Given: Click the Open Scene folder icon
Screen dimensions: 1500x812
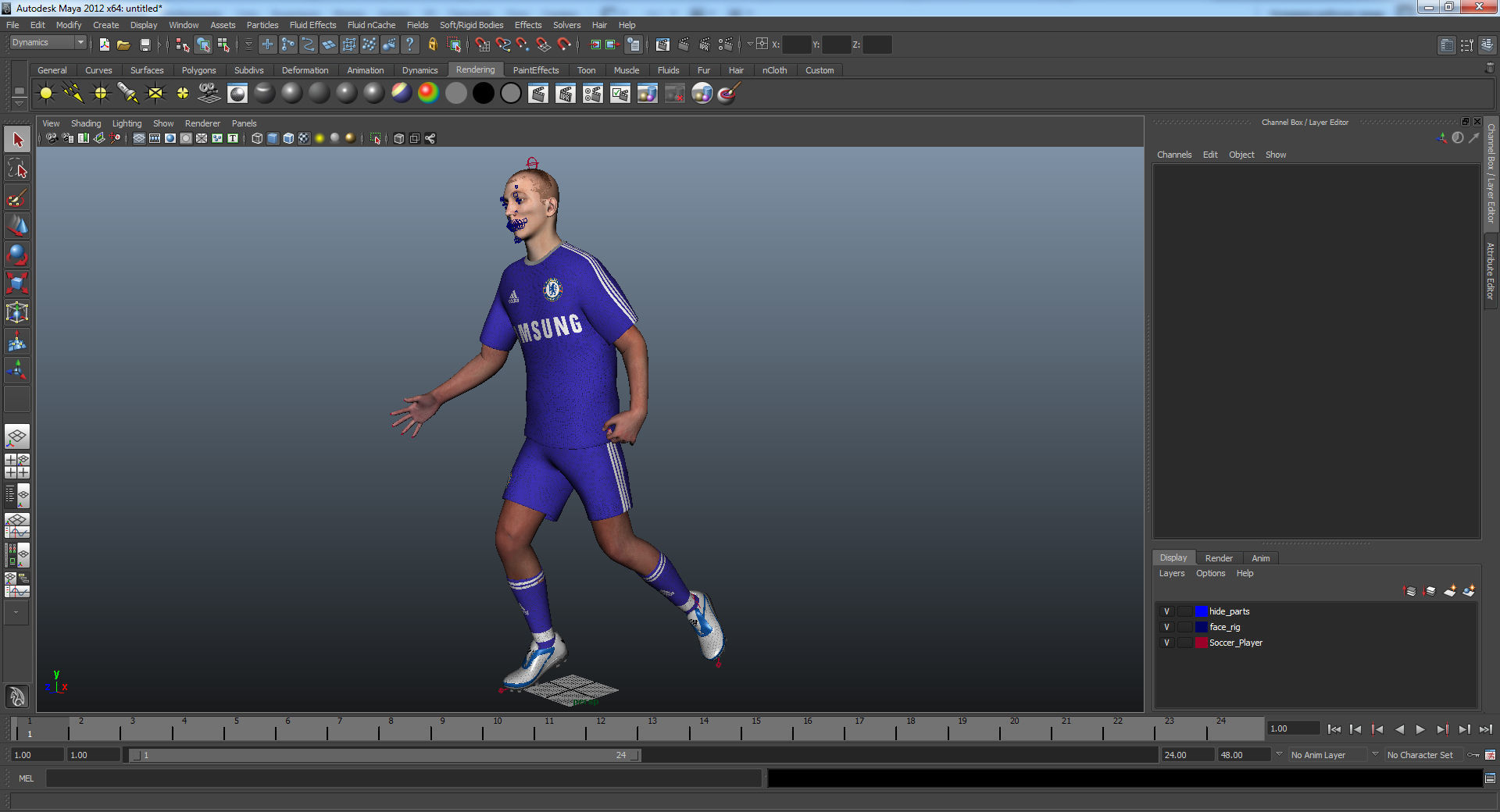Looking at the screenshot, I should pos(123,45).
